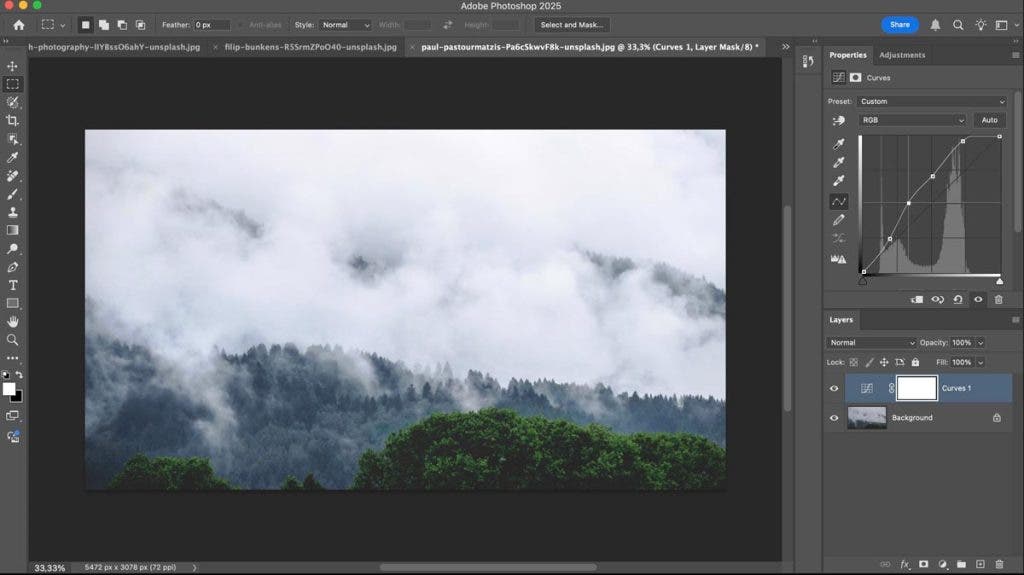Image resolution: width=1024 pixels, height=575 pixels.
Task: Create a new group folder in Layers
Action: 961,564
